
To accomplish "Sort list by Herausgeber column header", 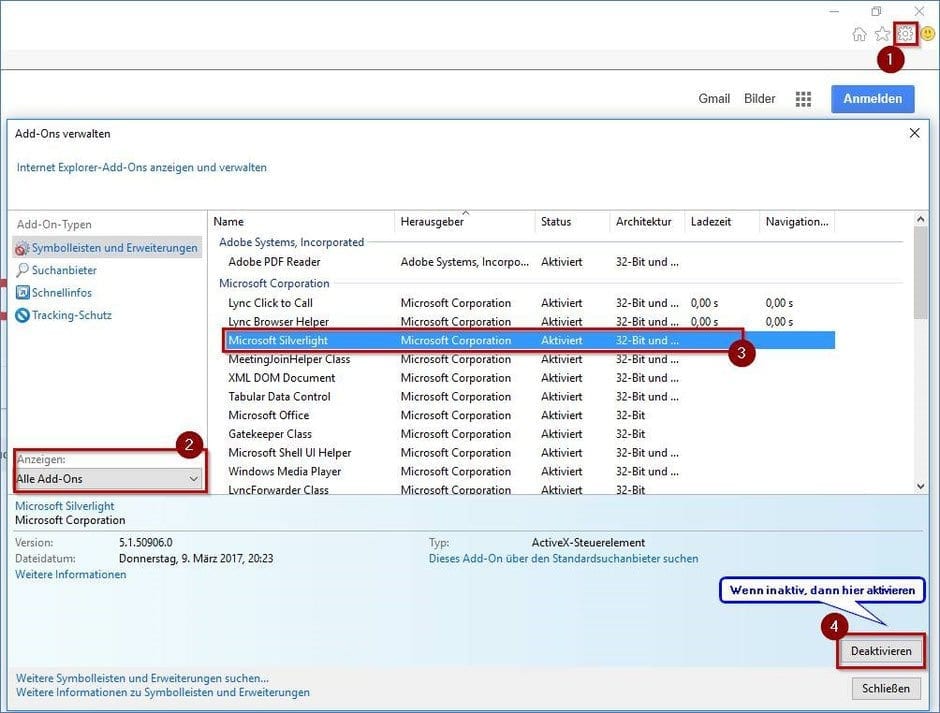I will (x=465, y=222).
